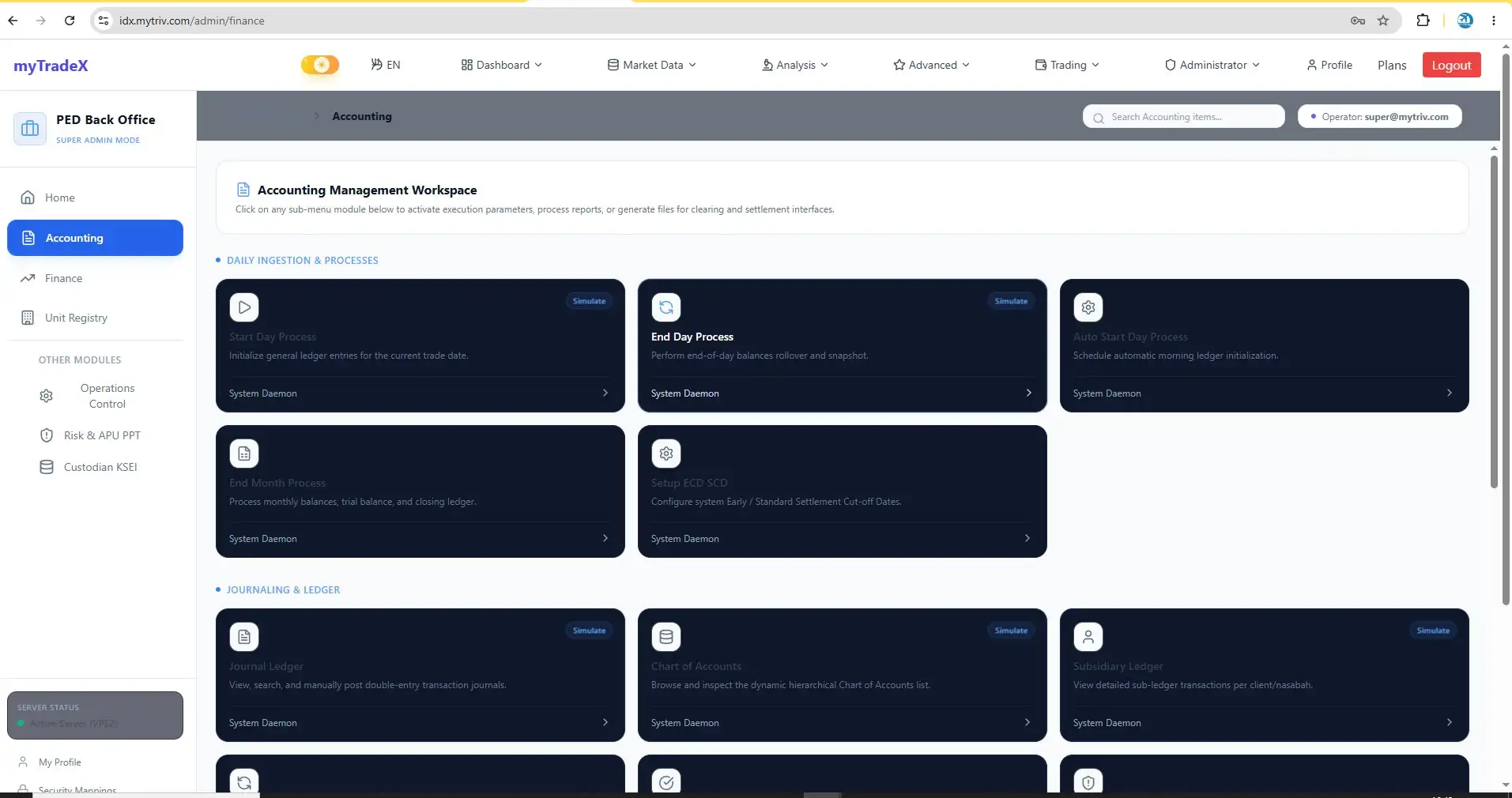Viewport: 1512px width, 798px height.
Task: Expand the Trading dropdown menu
Action: pyautogui.click(x=1067, y=65)
